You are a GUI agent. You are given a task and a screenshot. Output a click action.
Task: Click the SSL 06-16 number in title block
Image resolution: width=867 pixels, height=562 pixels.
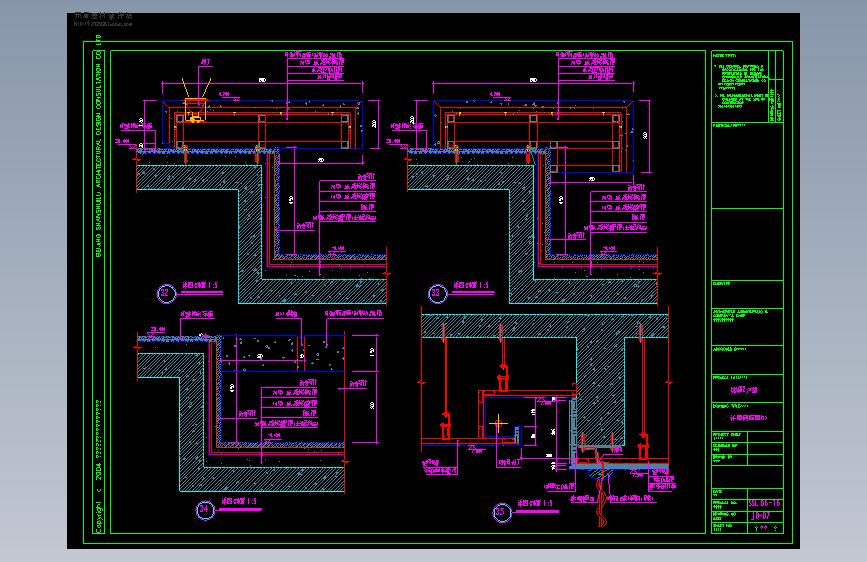(764, 503)
